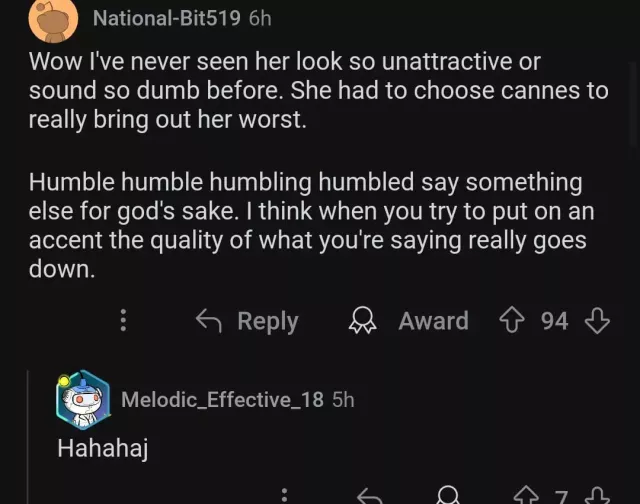Click Reply on National-Bit519's comment
This screenshot has height=504, width=640.
[x=247, y=321]
